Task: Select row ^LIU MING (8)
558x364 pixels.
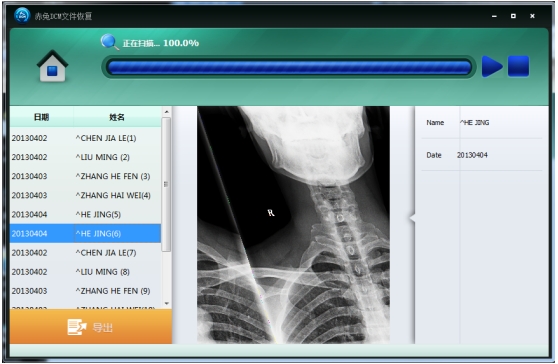Action: pyautogui.click(x=85, y=272)
